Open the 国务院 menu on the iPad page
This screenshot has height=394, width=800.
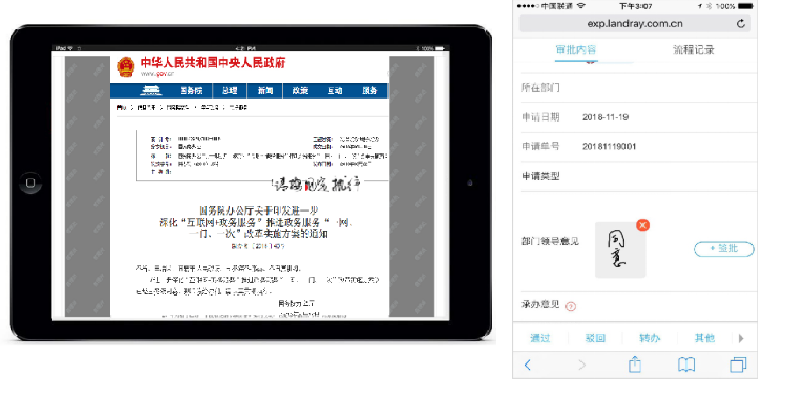tap(191, 91)
